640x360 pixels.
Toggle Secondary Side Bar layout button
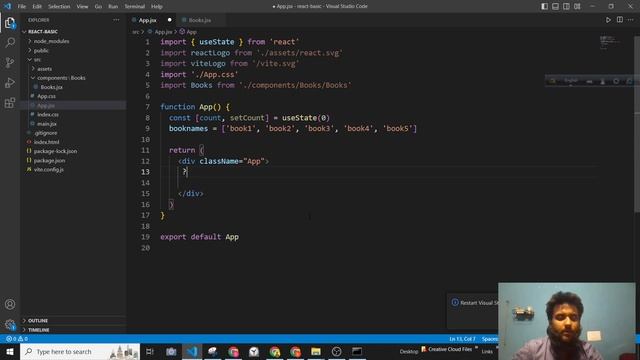click(x=567, y=6)
